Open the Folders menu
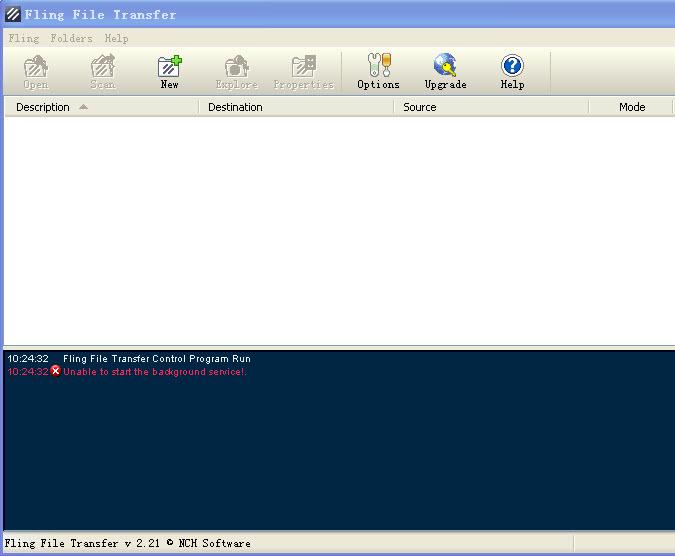 pyautogui.click(x=71, y=38)
